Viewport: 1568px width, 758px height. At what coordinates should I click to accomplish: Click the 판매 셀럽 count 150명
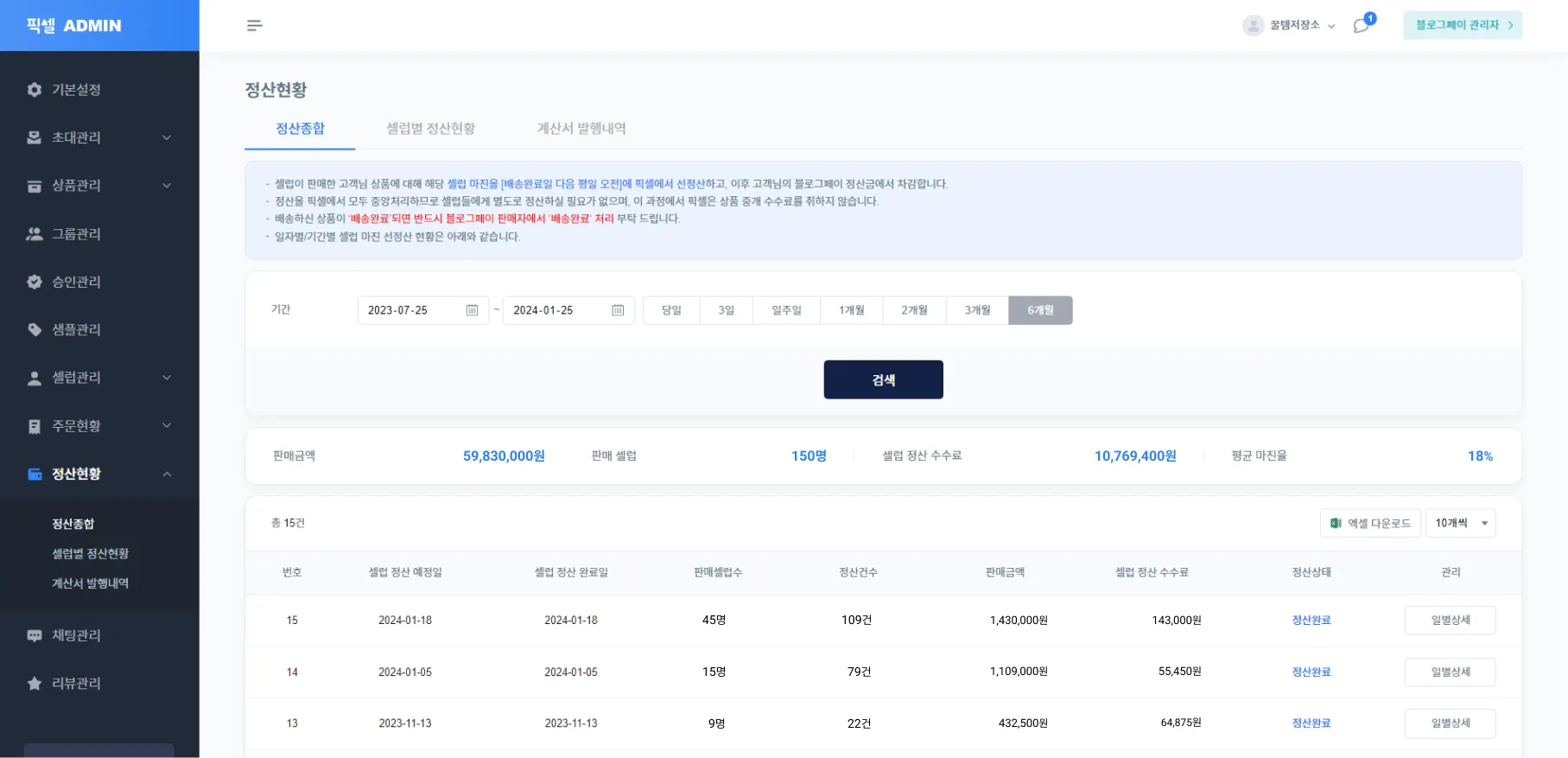[809, 456]
